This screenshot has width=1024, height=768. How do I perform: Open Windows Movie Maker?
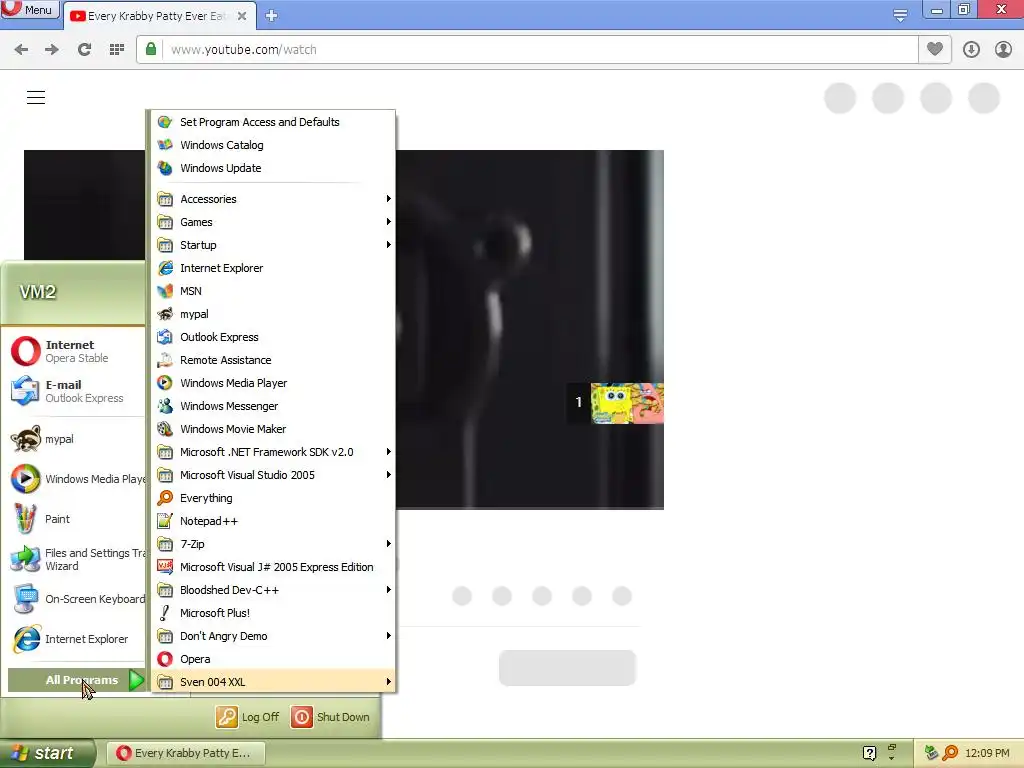click(x=272, y=429)
